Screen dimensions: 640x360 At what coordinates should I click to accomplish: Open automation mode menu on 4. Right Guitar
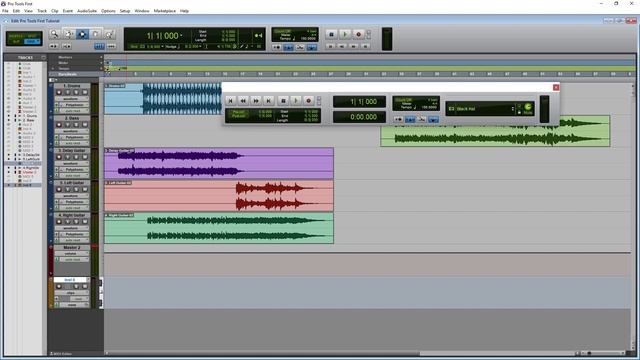[x=74, y=240]
